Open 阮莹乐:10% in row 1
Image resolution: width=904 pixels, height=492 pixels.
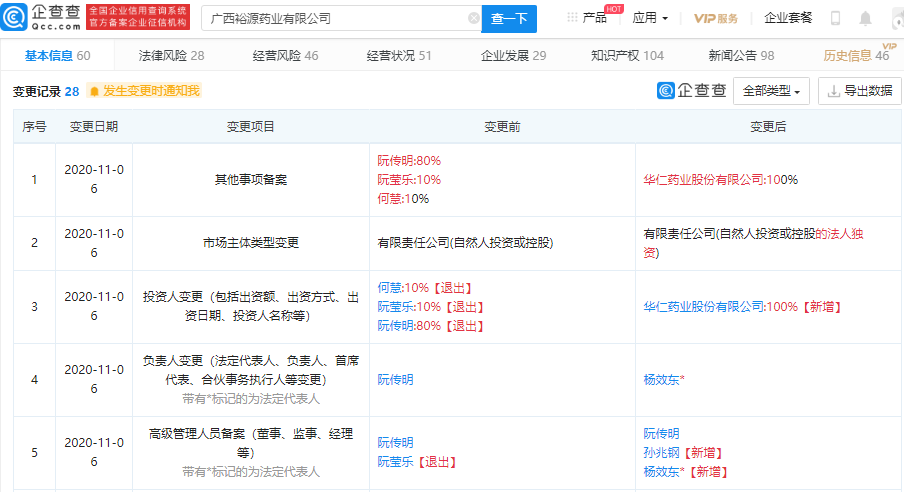coord(409,179)
